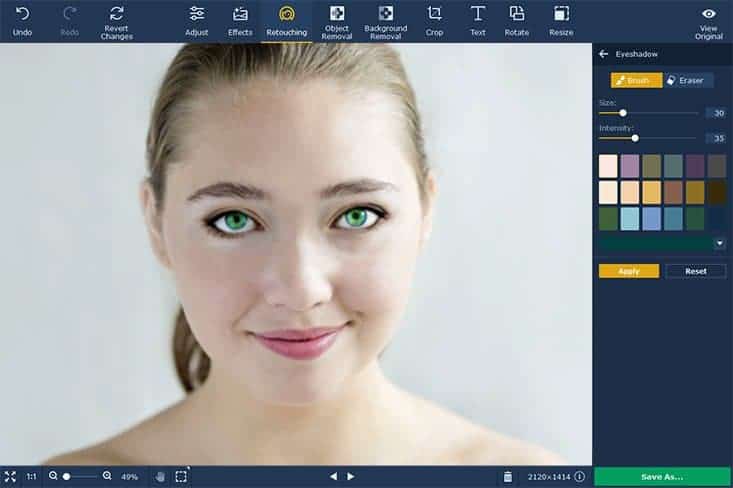Activate the Brush mode
This screenshot has width=733, height=488.
coord(636,80)
